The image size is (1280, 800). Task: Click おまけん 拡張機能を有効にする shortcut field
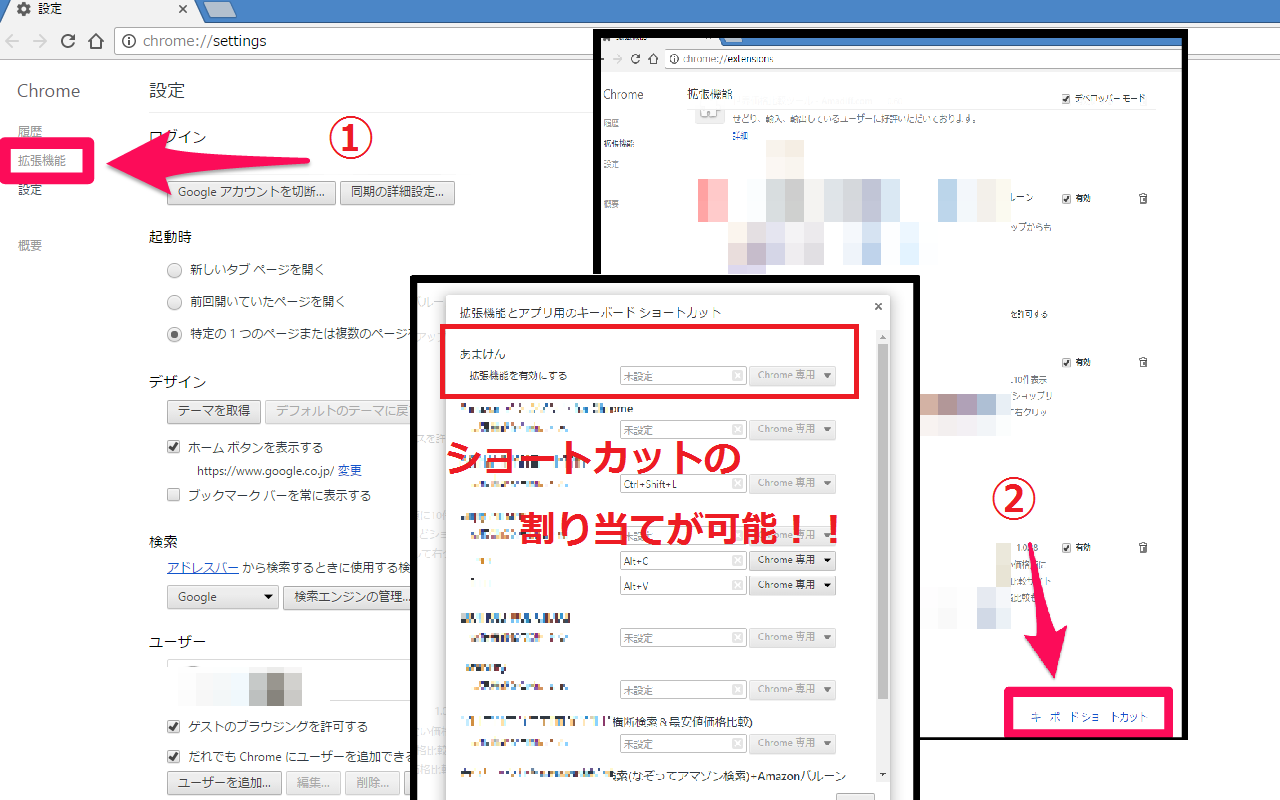(x=683, y=376)
